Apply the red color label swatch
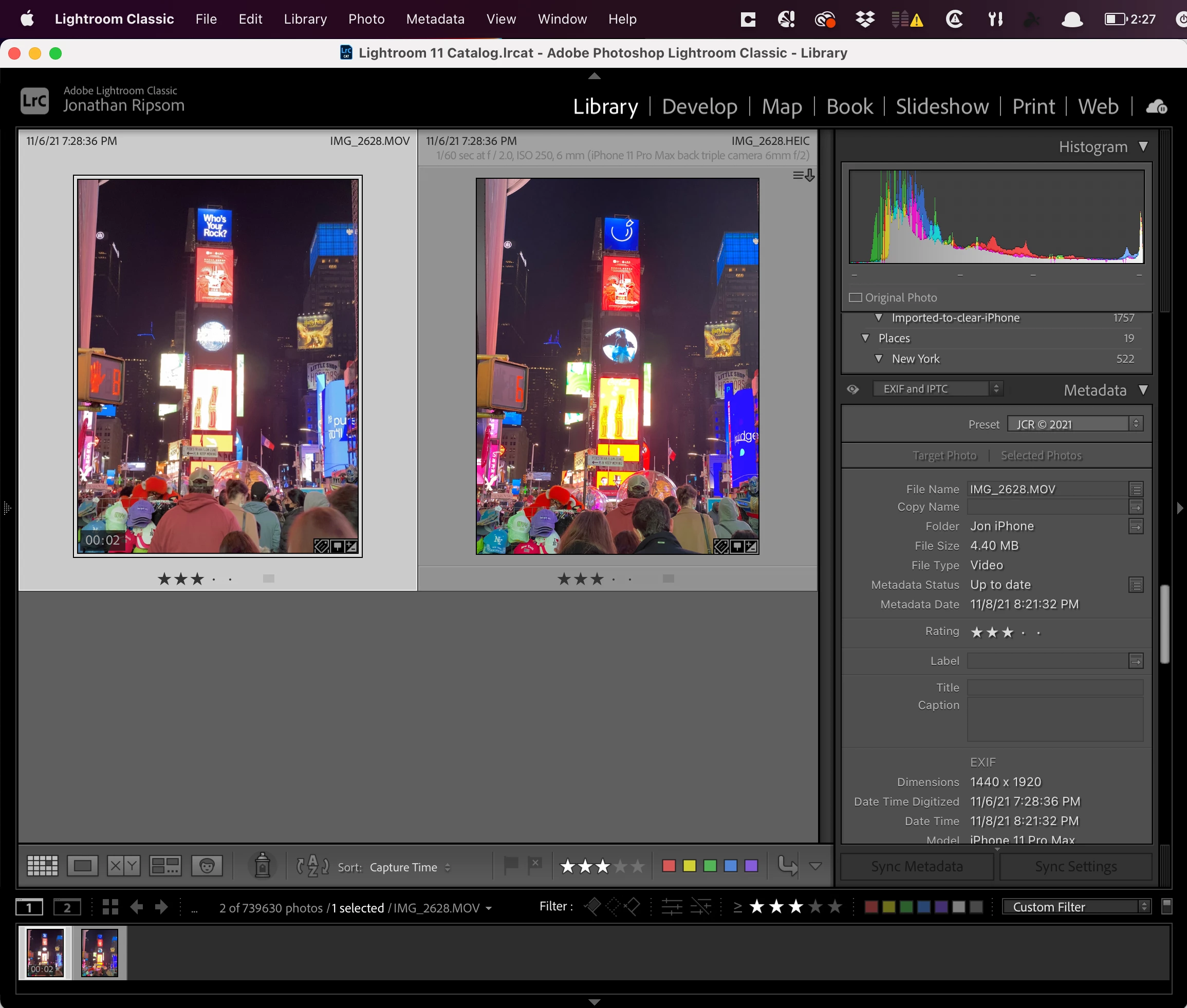 pyautogui.click(x=668, y=866)
